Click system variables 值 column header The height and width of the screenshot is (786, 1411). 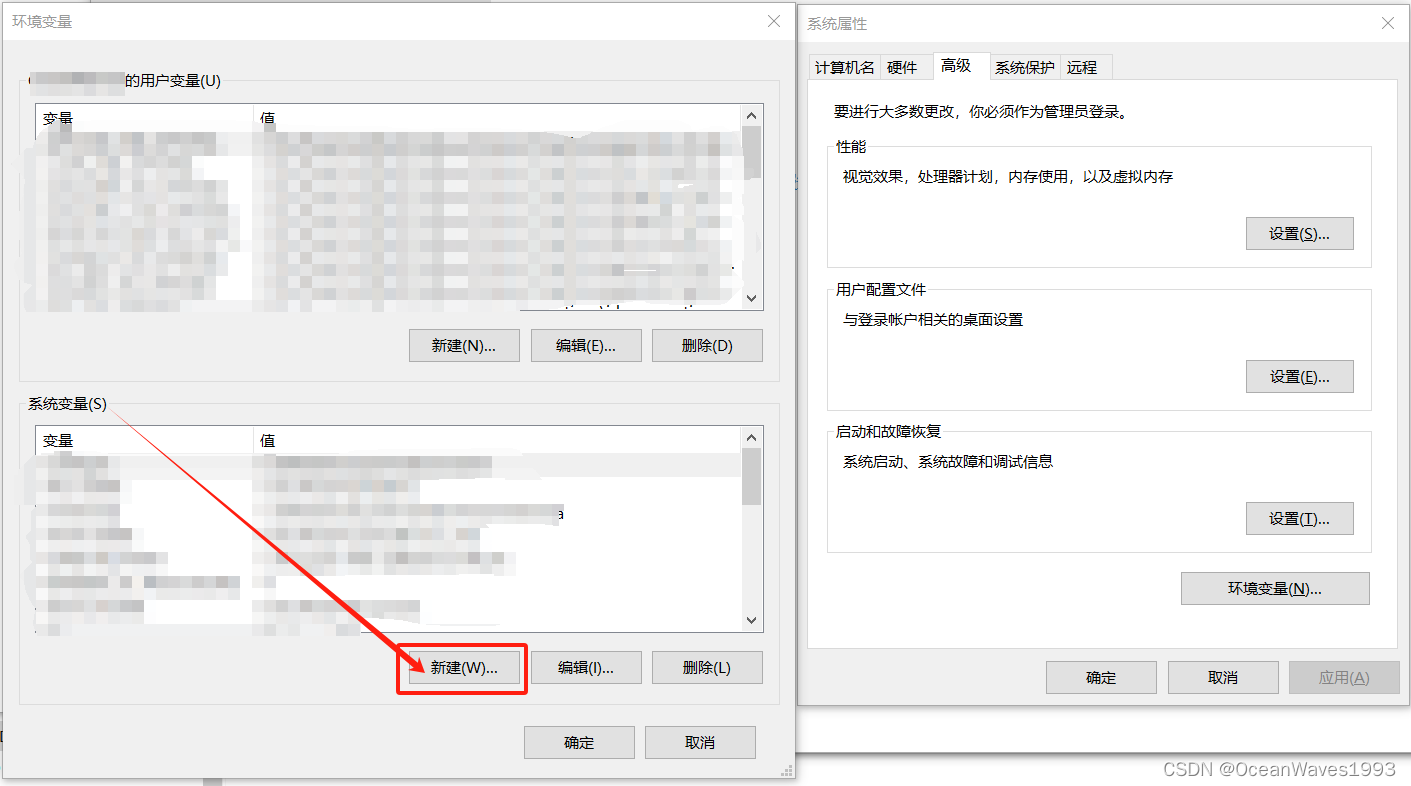[498, 440]
